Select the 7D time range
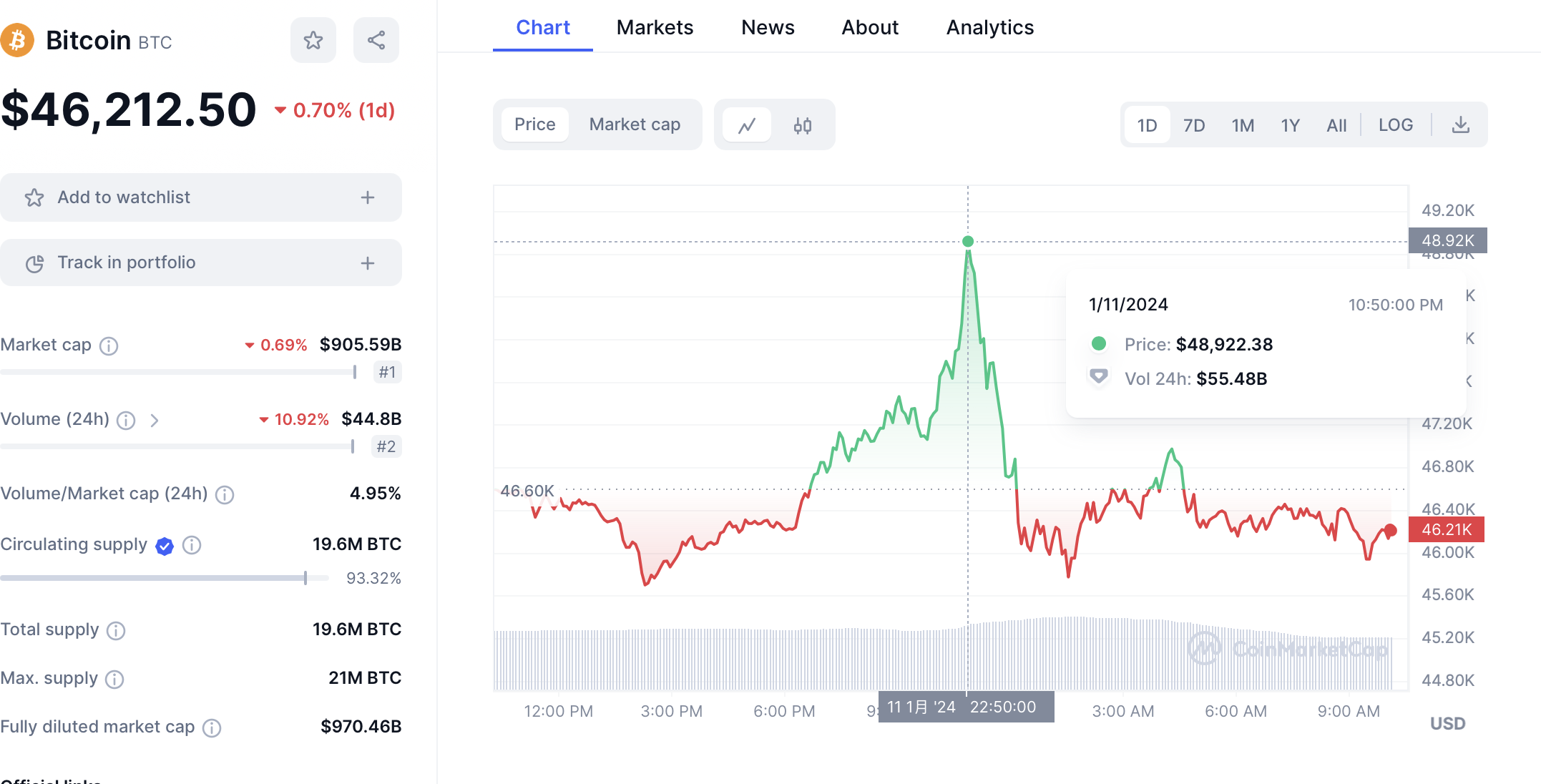1541x784 pixels. [1194, 125]
